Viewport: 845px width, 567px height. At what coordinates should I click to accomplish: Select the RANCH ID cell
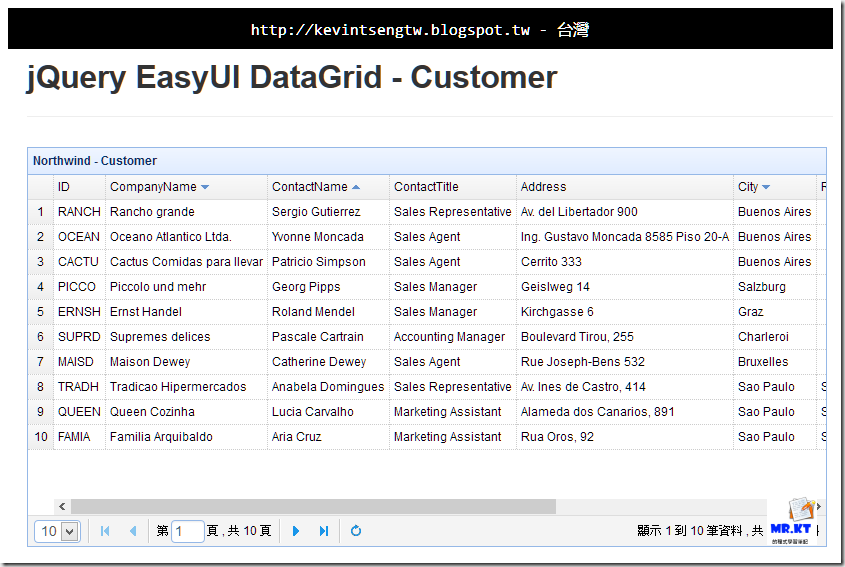(x=79, y=212)
